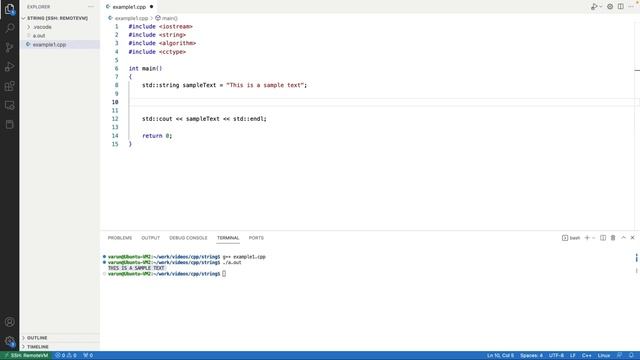Viewport: 640px width, 360px height.
Task: Click the terminal prompt input cursor
Action: (x=224, y=274)
